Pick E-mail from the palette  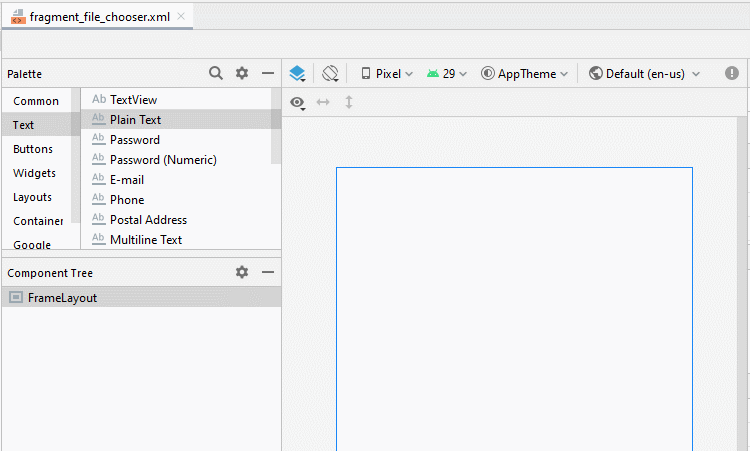(x=176, y=180)
